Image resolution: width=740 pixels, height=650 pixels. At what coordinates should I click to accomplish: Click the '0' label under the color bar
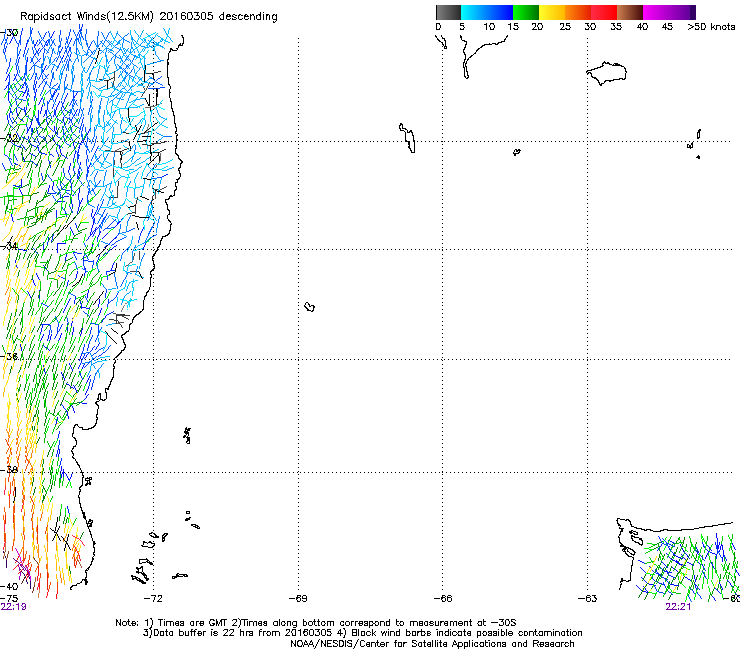pyautogui.click(x=438, y=27)
